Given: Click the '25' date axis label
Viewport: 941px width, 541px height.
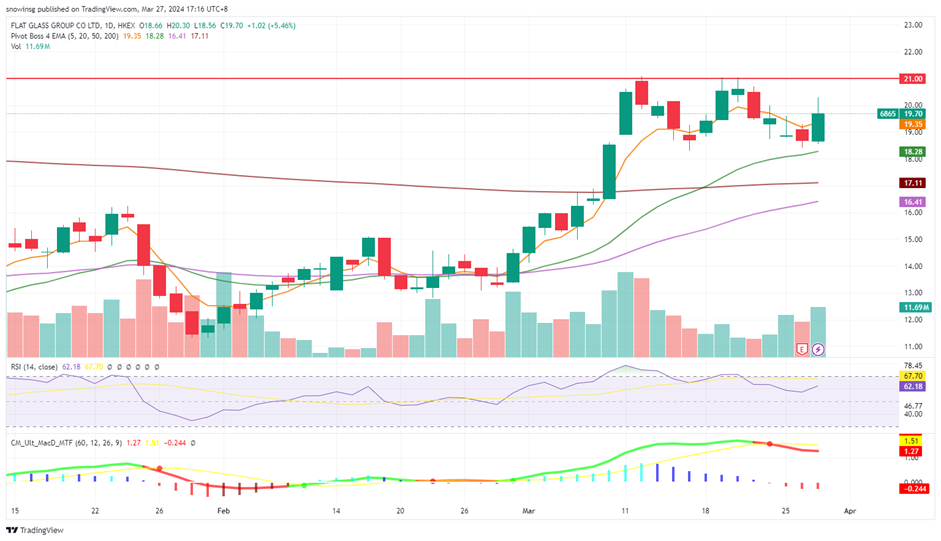Looking at the screenshot, I should (x=786, y=511).
